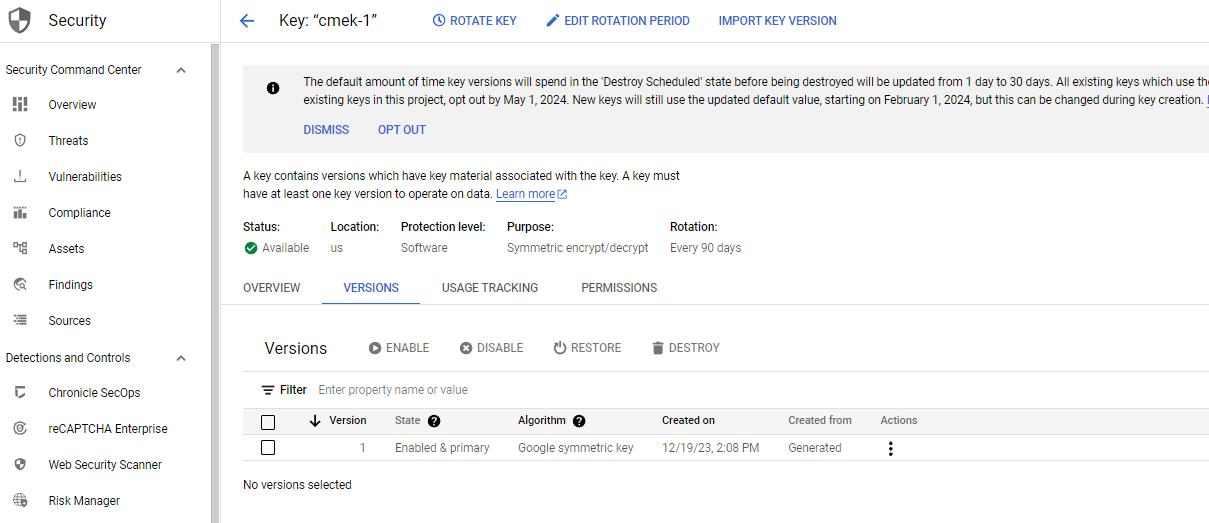Toggle the select-all checkbox in table header
The width and height of the screenshot is (1209, 523).
point(268,421)
